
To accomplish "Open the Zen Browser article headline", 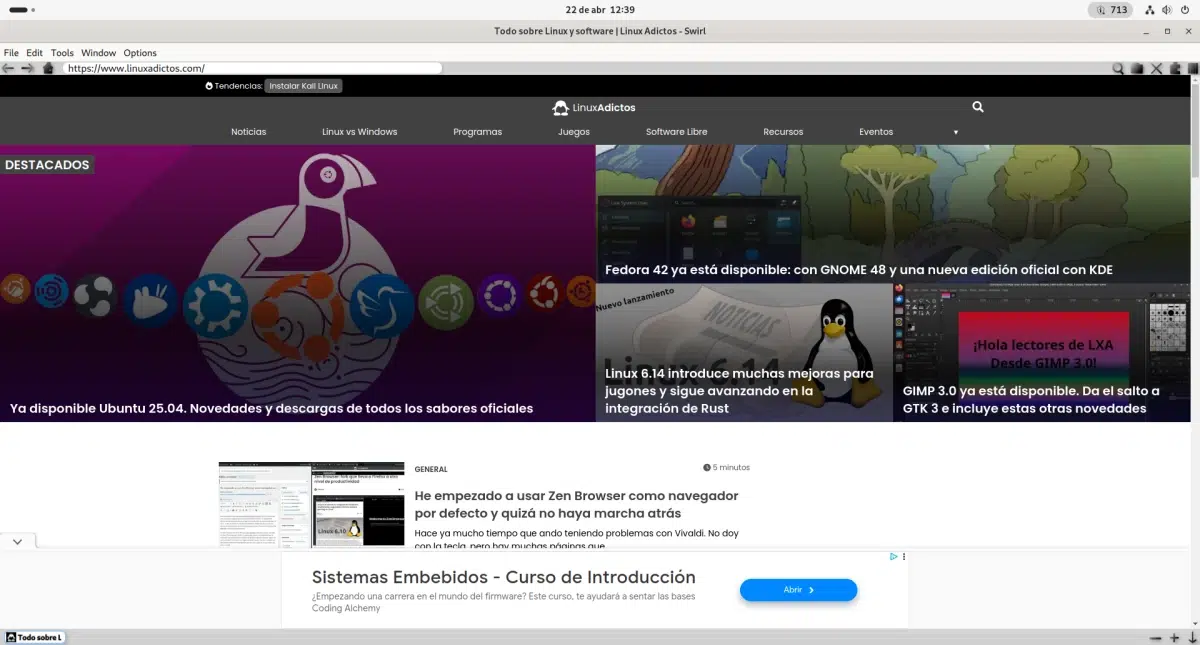I will pyautogui.click(x=576, y=504).
